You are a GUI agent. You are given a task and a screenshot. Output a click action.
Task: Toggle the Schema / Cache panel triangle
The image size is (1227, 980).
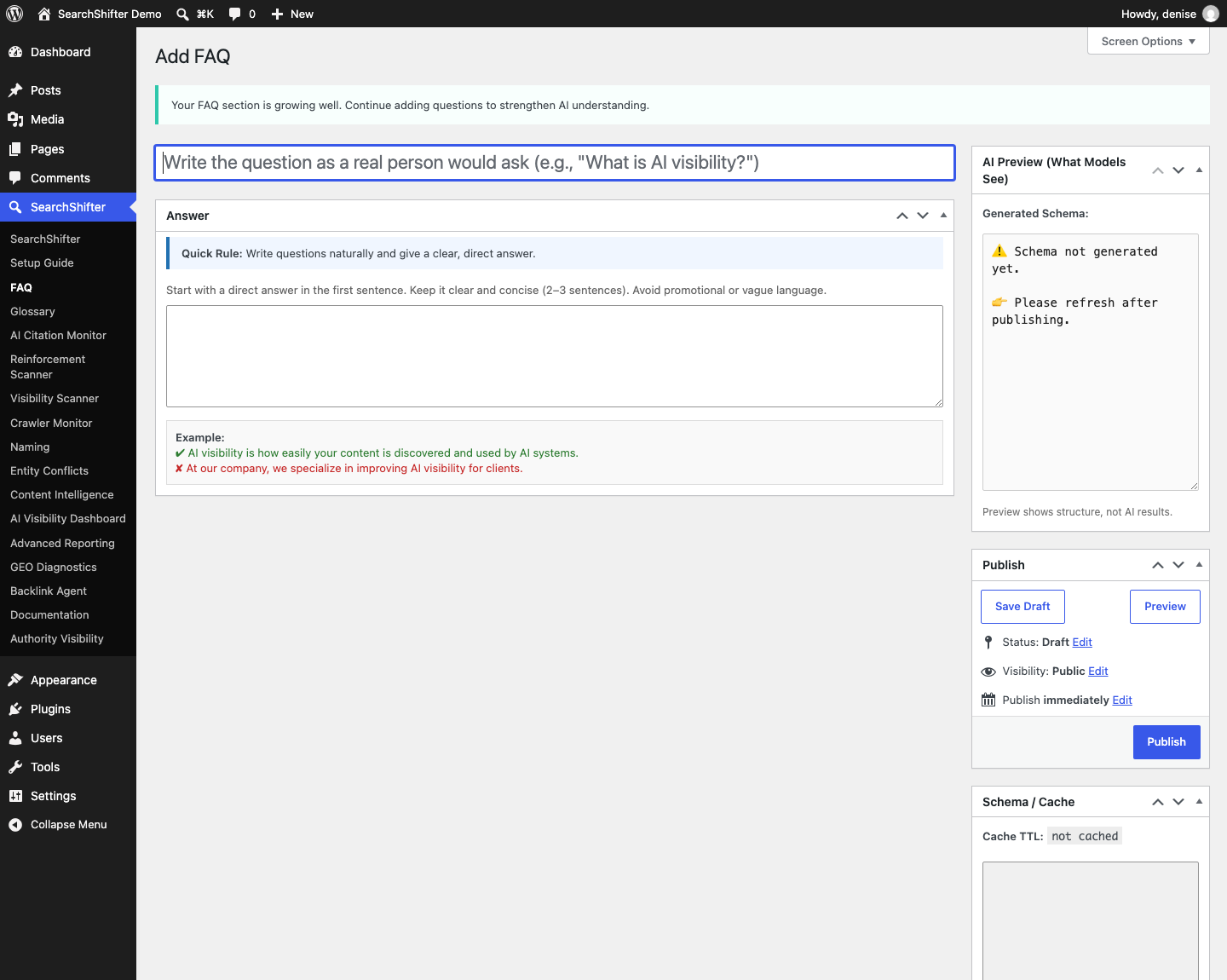(1199, 802)
